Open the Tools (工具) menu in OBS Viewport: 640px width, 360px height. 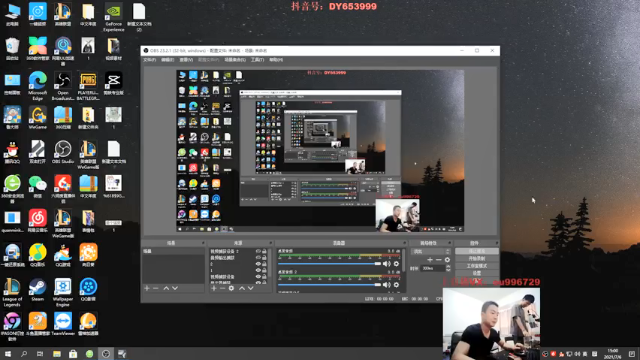click(257, 60)
